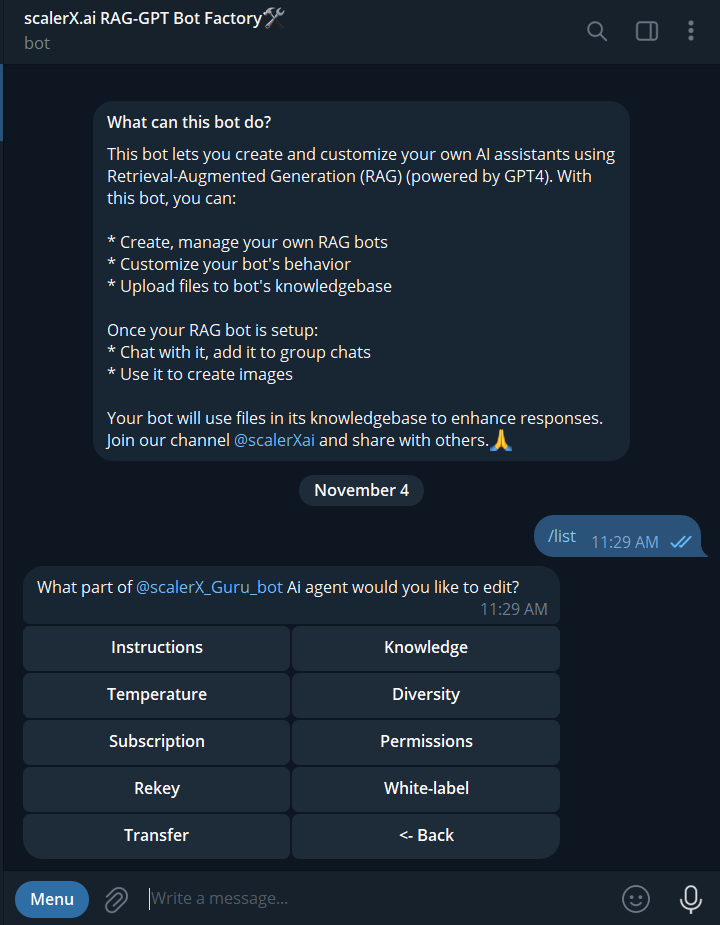Open the bot Menu commands
This screenshot has height=925, width=720.
pyautogui.click(x=52, y=899)
